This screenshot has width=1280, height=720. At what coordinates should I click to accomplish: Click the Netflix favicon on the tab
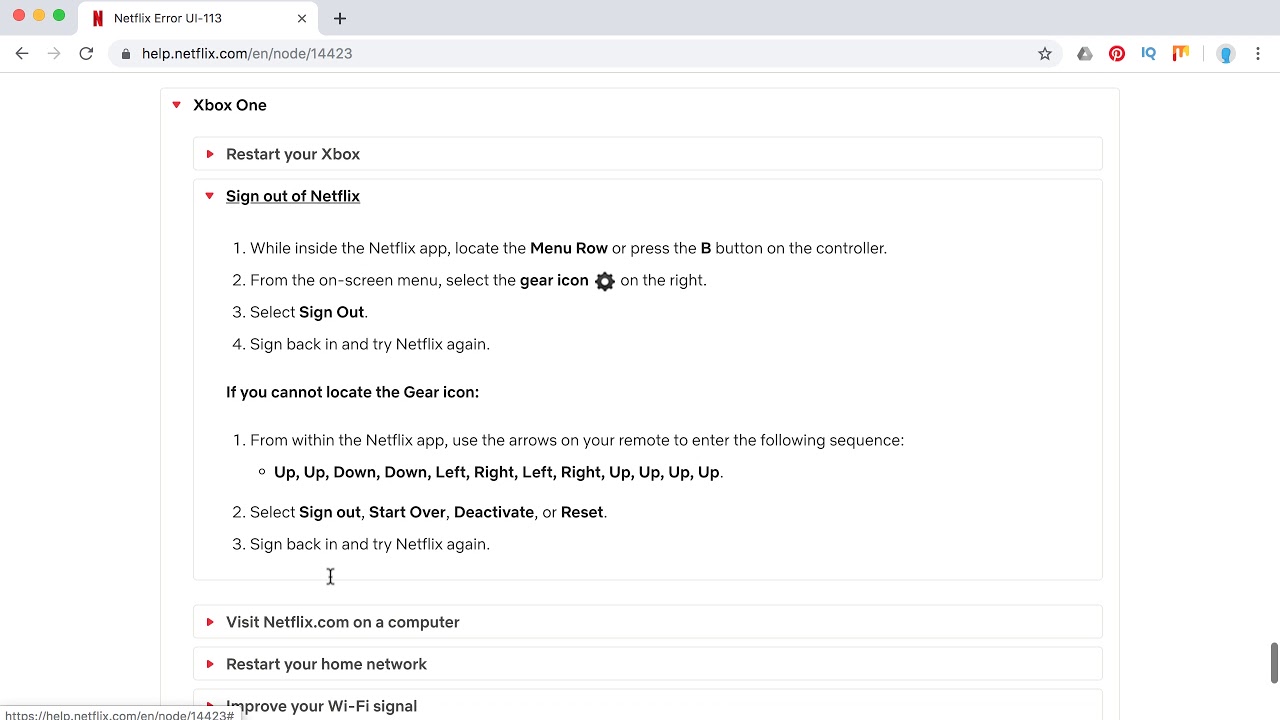click(x=98, y=18)
